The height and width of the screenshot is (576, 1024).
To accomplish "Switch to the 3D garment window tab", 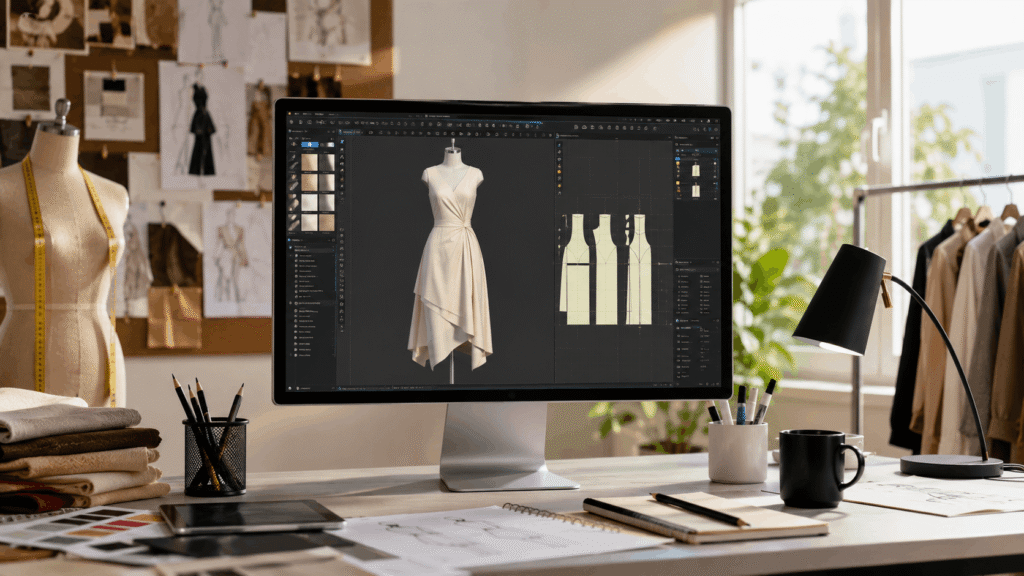I will click(x=349, y=132).
